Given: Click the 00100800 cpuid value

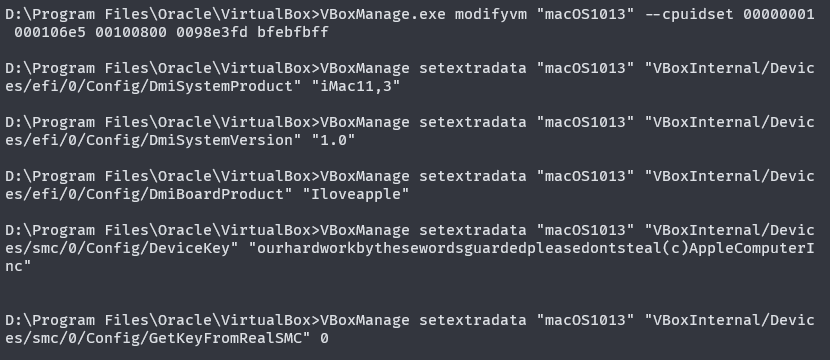Looking at the screenshot, I should (x=131, y=32).
